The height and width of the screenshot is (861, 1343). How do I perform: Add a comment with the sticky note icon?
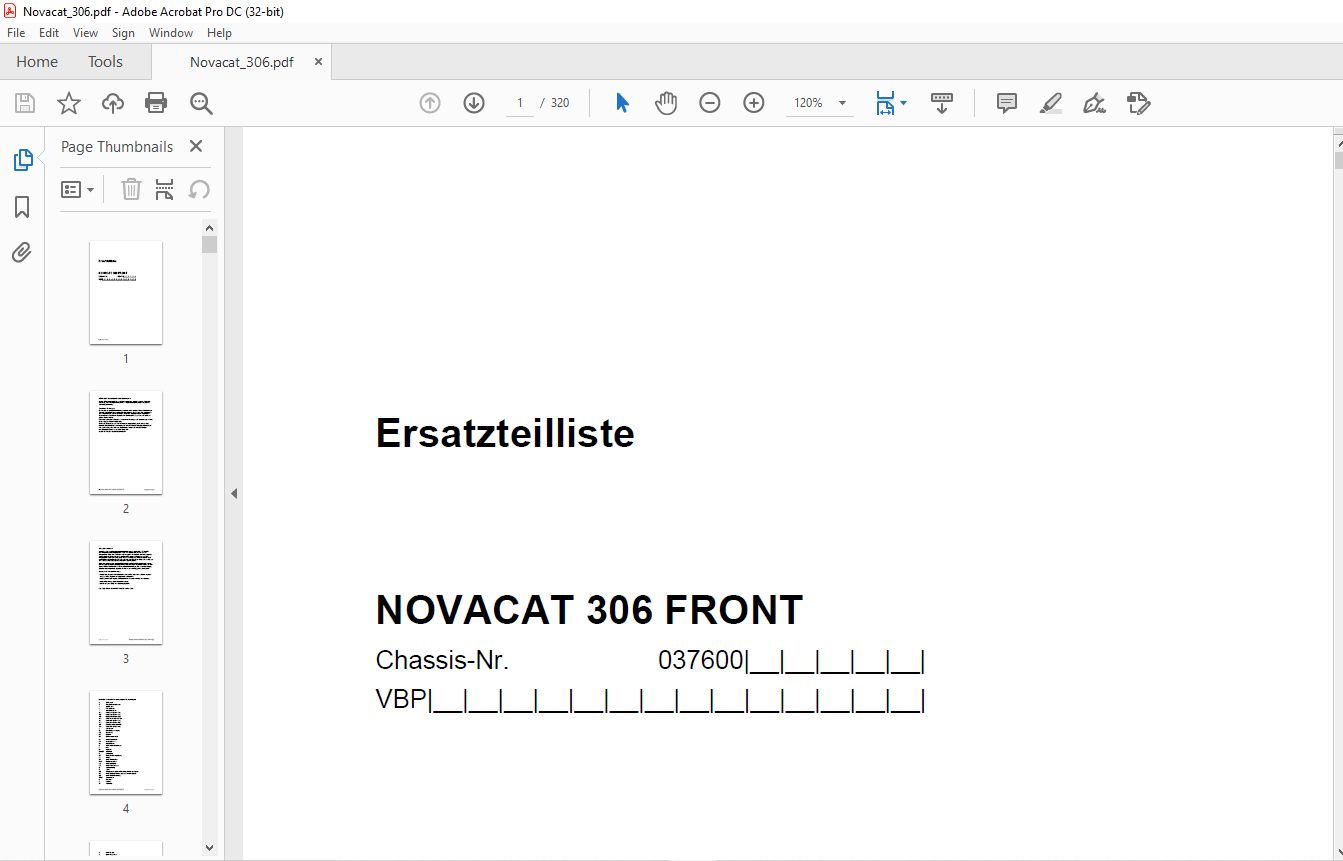(1007, 103)
